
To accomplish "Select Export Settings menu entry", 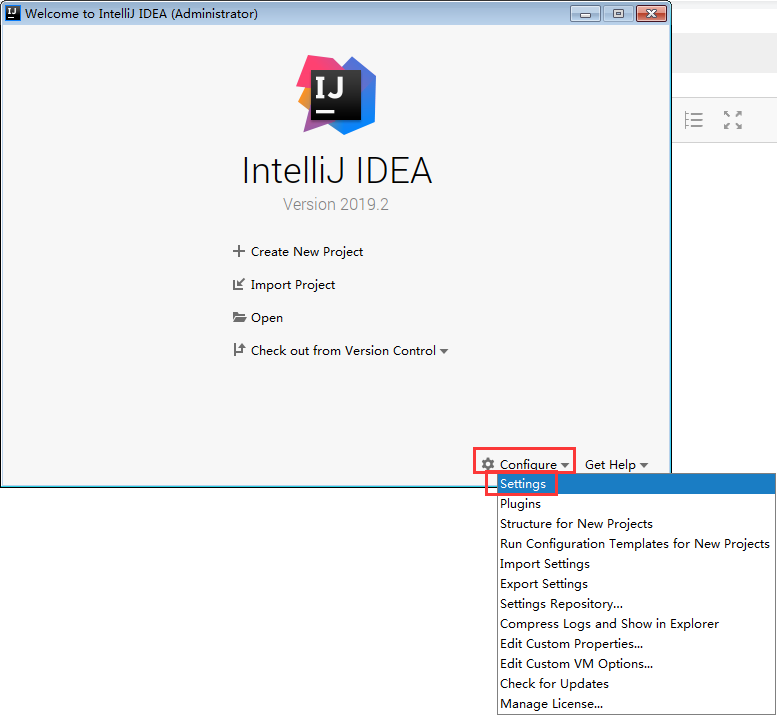I will [x=636, y=584].
